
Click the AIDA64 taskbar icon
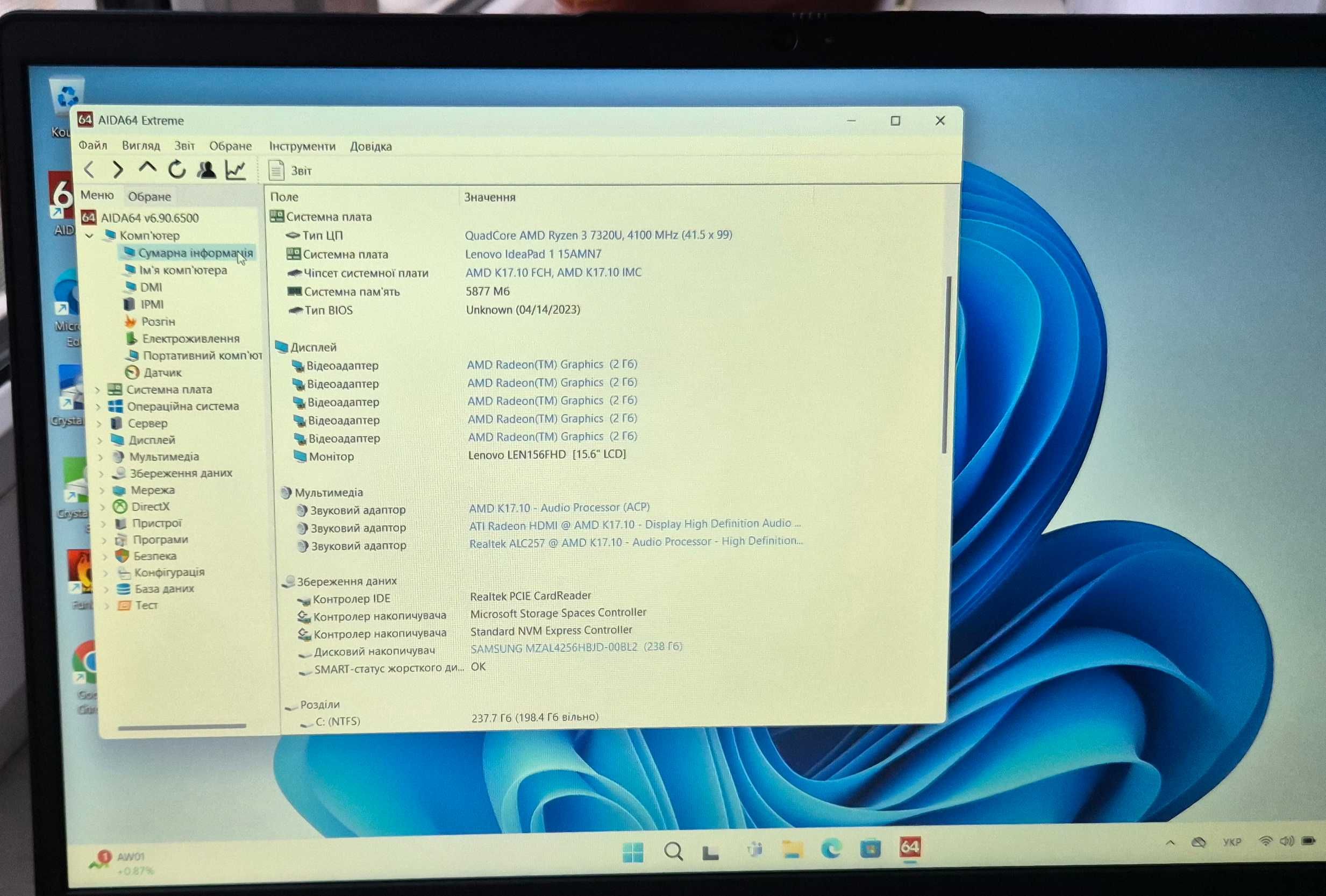coord(910,848)
